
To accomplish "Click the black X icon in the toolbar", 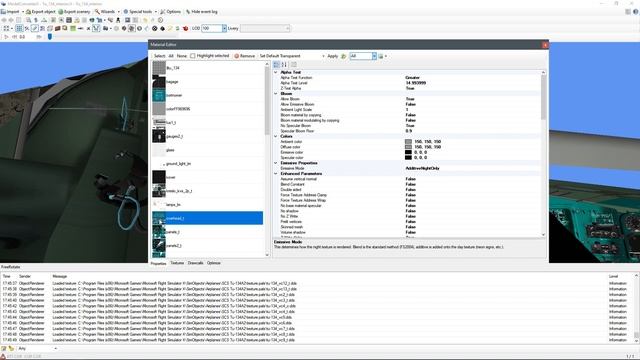I will pos(88,29).
